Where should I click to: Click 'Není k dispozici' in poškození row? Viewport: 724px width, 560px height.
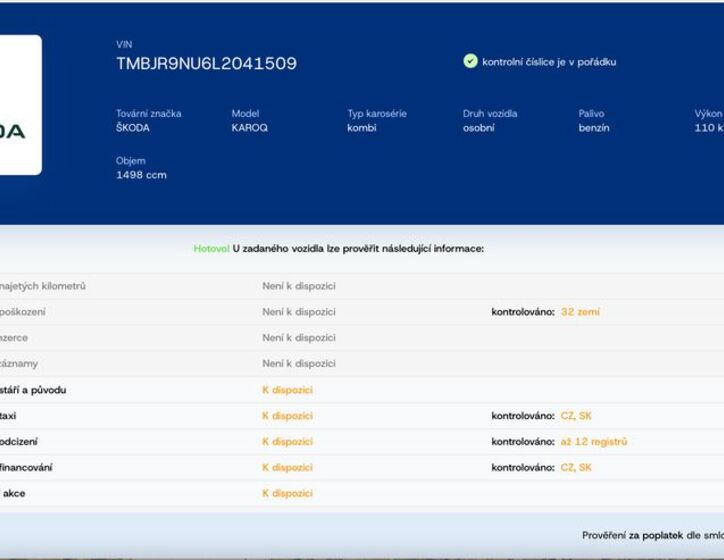(x=299, y=312)
